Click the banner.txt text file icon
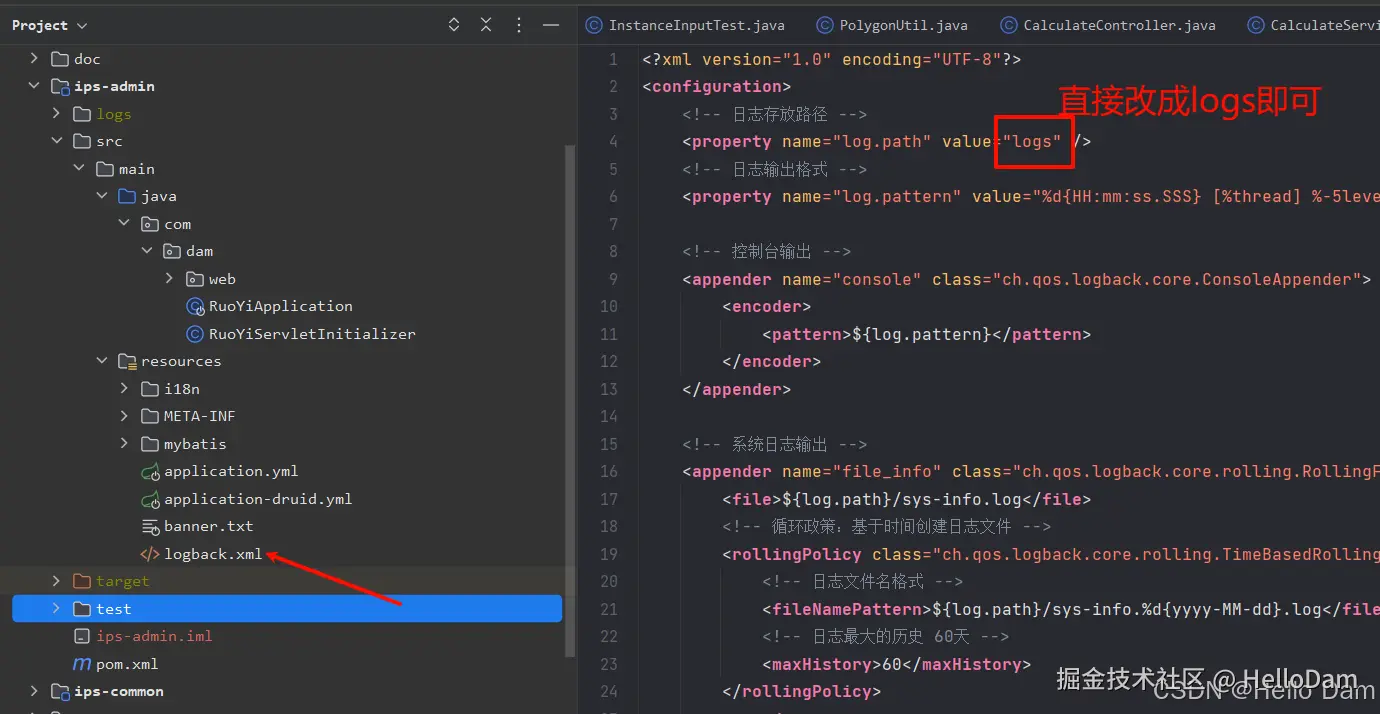 [x=150, y=526]
